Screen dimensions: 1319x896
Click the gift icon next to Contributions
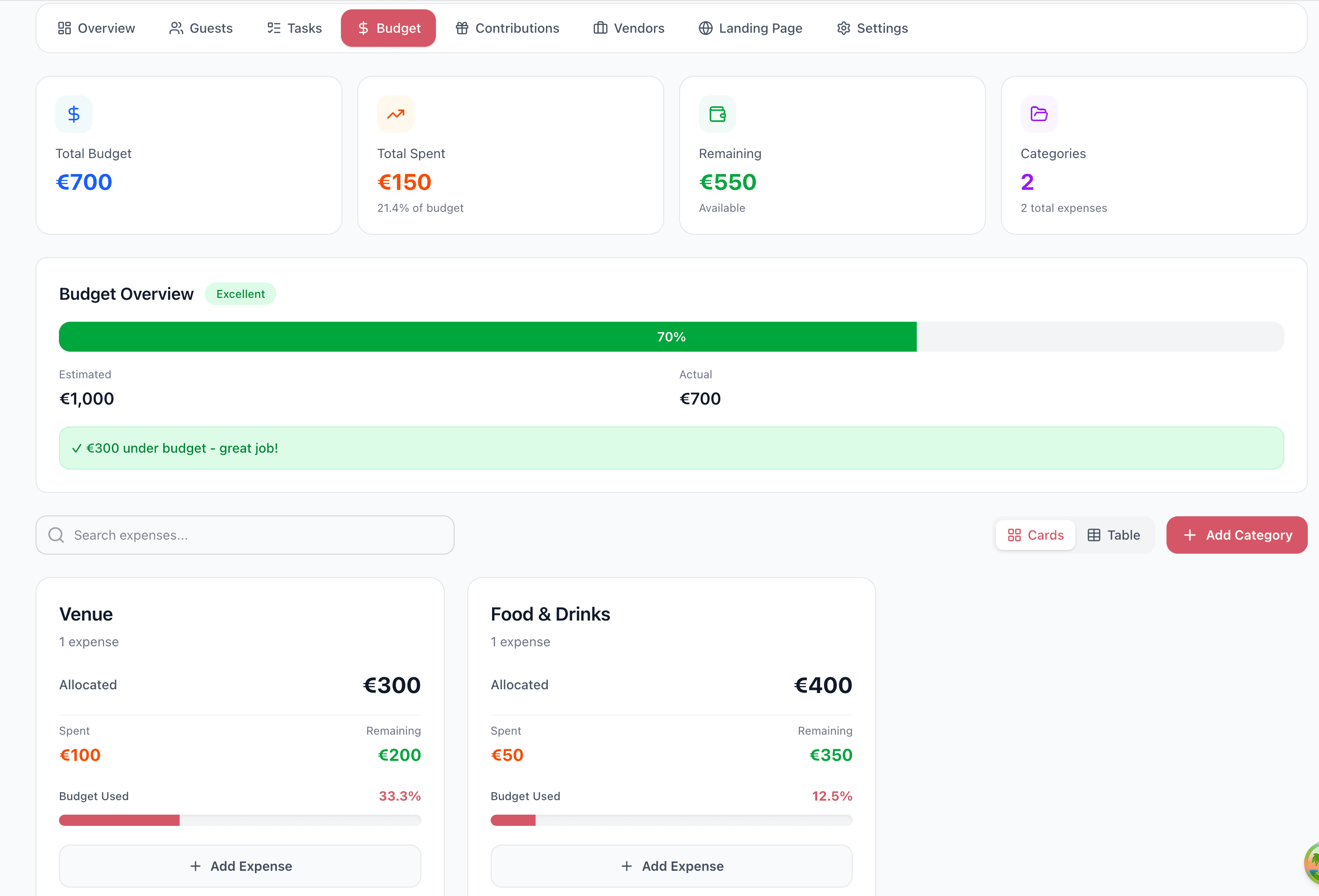[461, 28]
